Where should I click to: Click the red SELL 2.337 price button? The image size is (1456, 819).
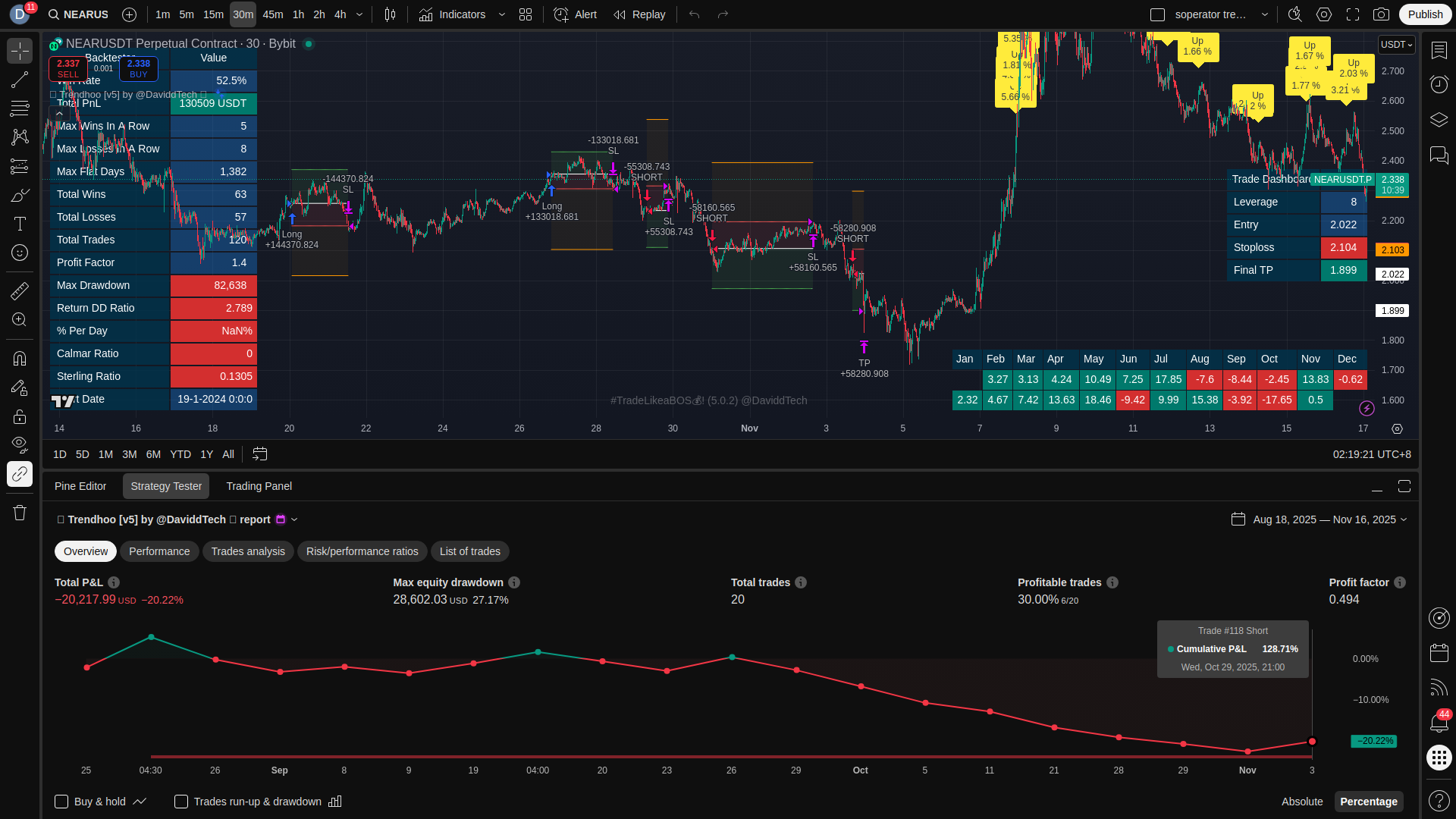click(x=67, y=68)
